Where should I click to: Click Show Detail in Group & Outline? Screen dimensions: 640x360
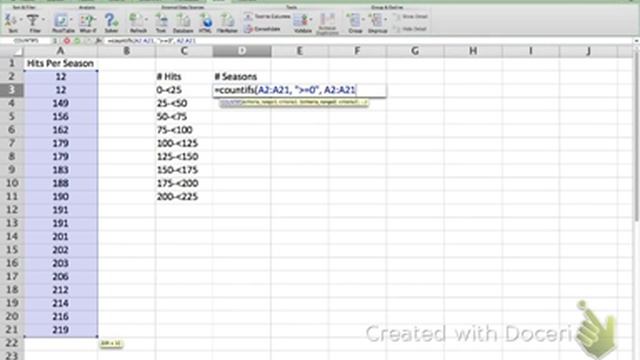[x=410, y=16]
